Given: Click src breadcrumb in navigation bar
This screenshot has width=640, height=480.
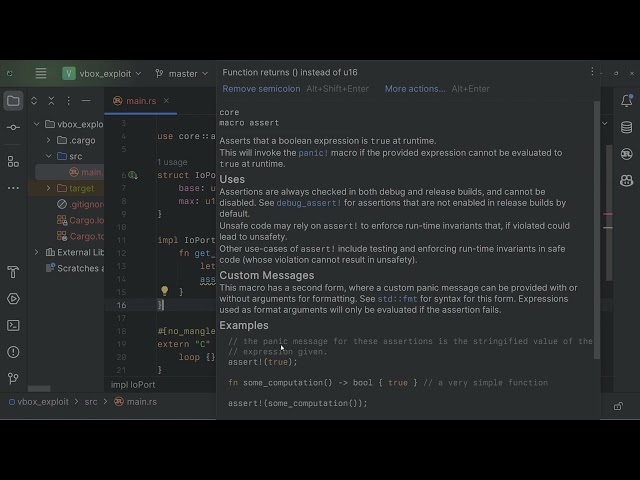Looking at the screenshot, I should click(91, 402).
